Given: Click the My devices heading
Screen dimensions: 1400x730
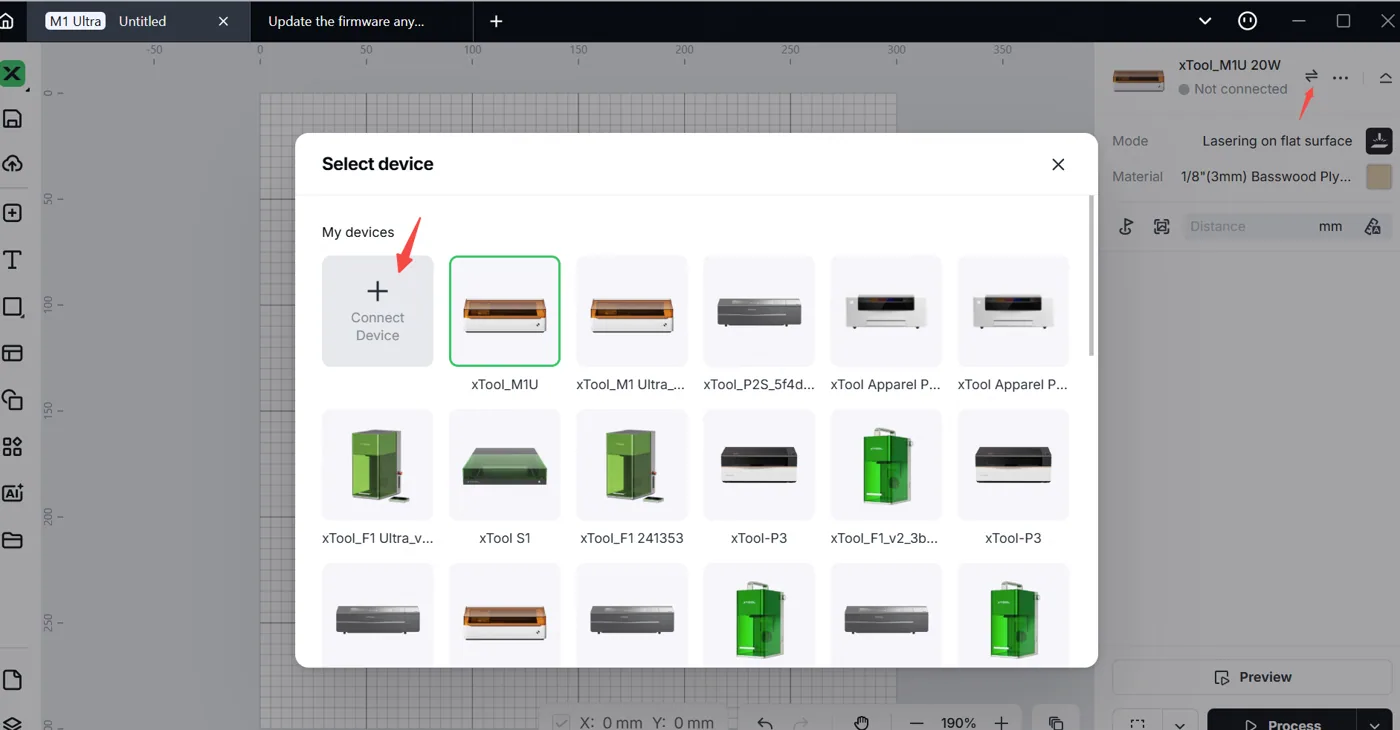Looking at the screenshot, I should click(358, 232).
